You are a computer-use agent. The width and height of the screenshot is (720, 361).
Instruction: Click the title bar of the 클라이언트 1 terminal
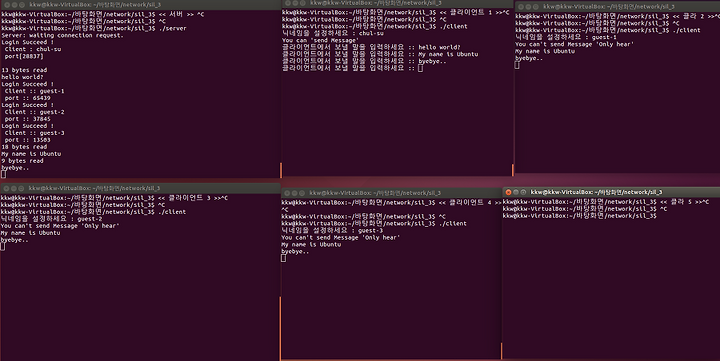point(397,3)
